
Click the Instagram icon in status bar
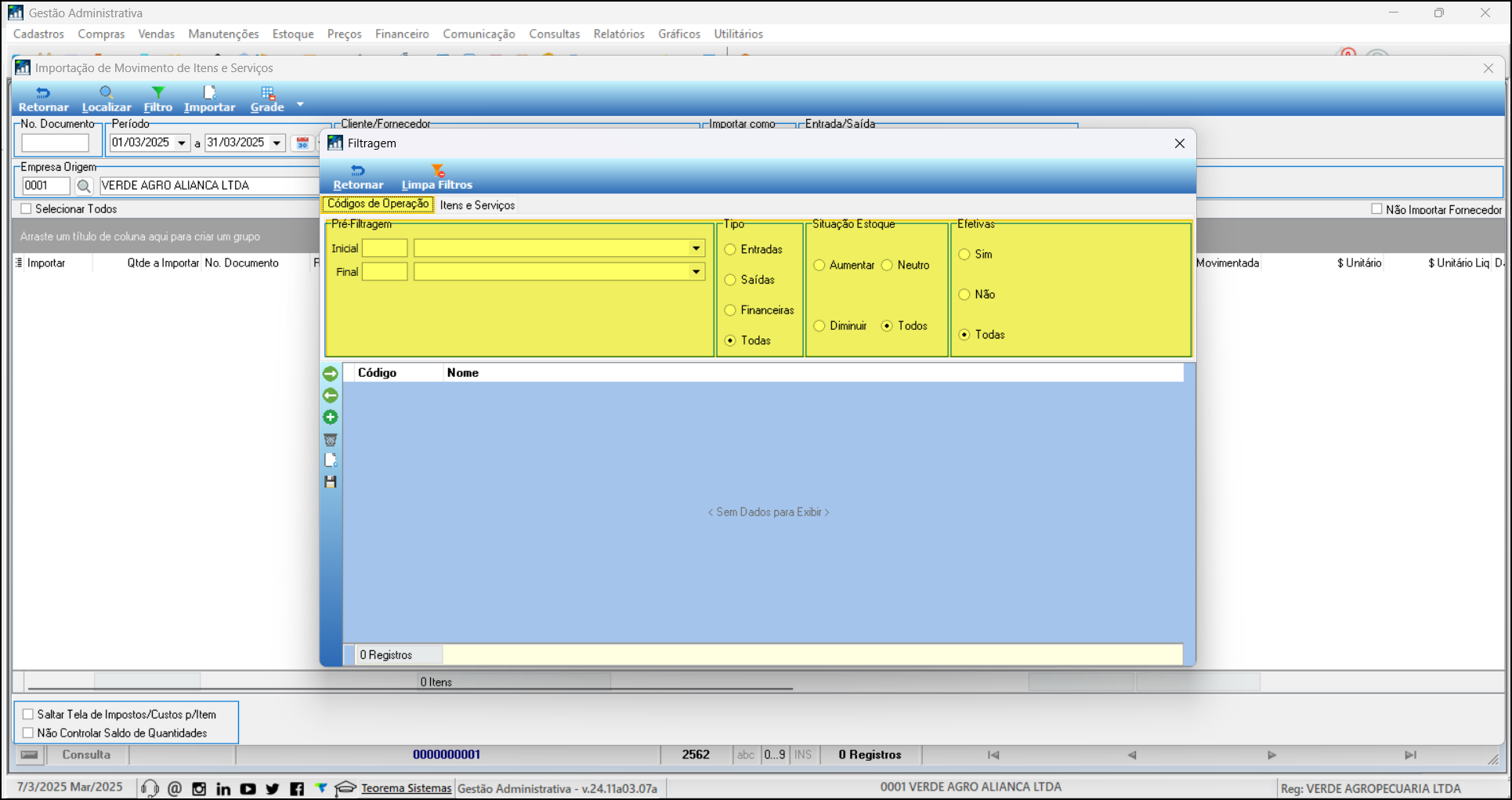coord(199,788)
